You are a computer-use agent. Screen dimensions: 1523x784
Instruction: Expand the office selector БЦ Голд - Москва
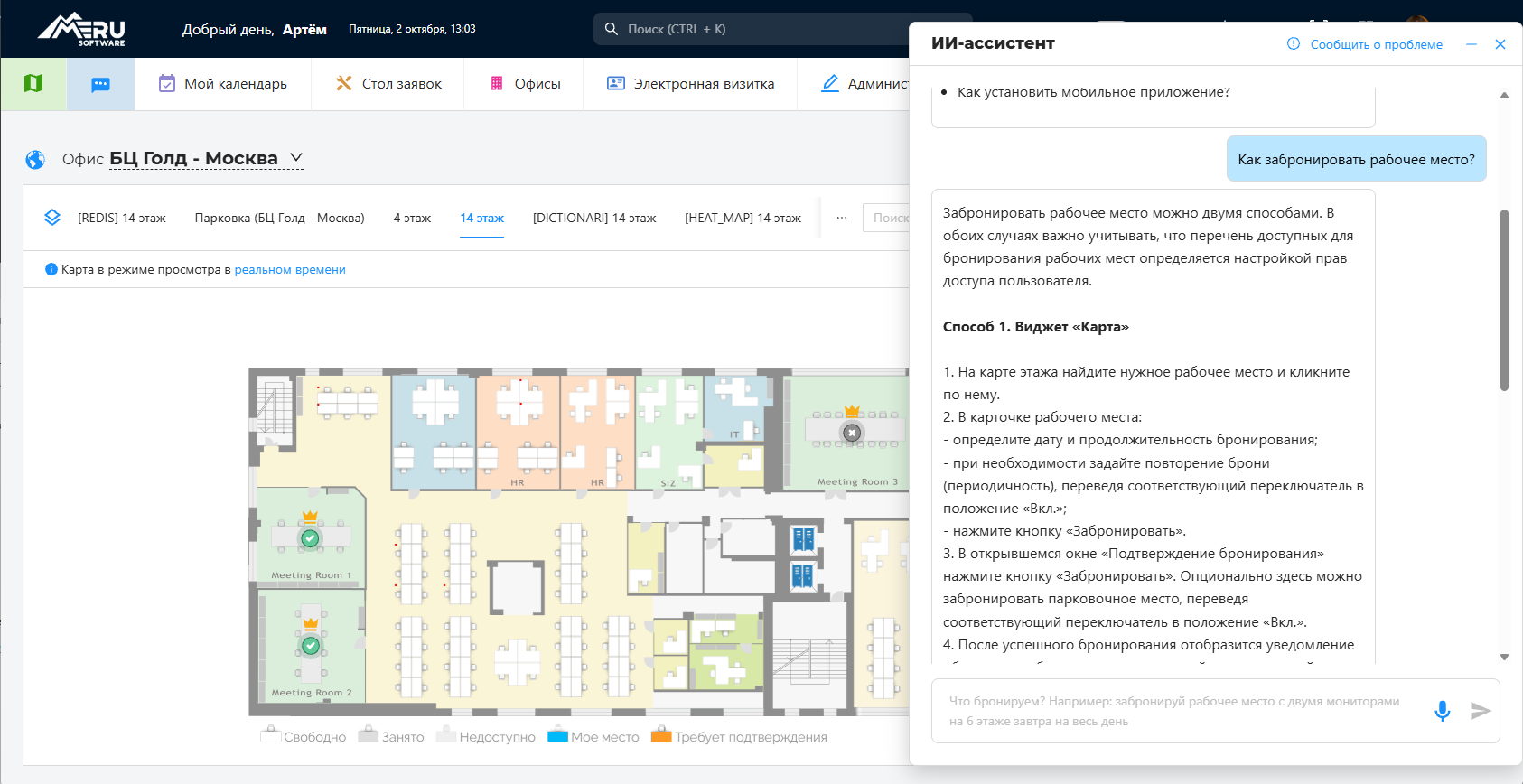click(x=206, y=159)
